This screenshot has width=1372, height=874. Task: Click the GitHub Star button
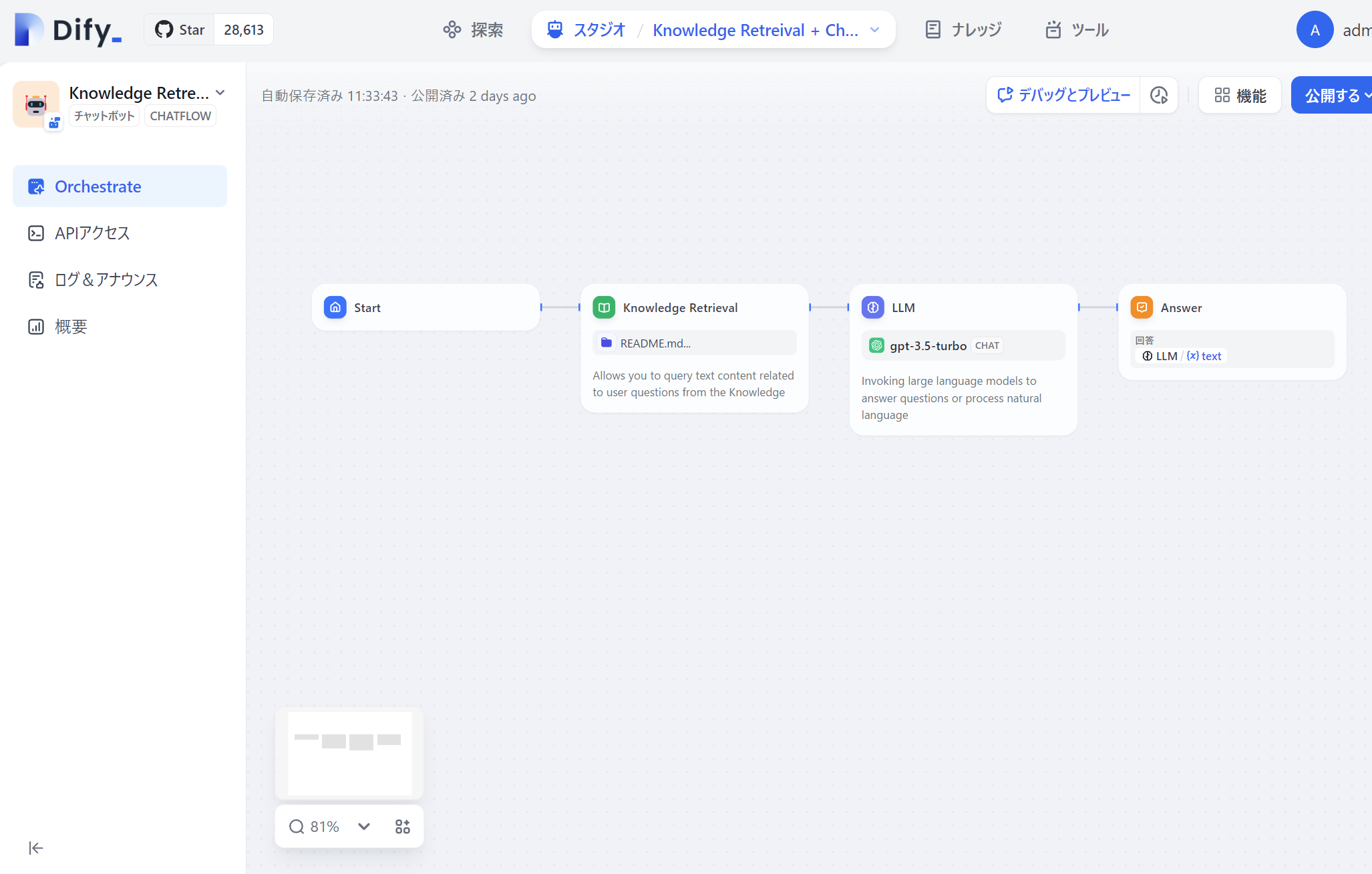(x=180, y=30)
